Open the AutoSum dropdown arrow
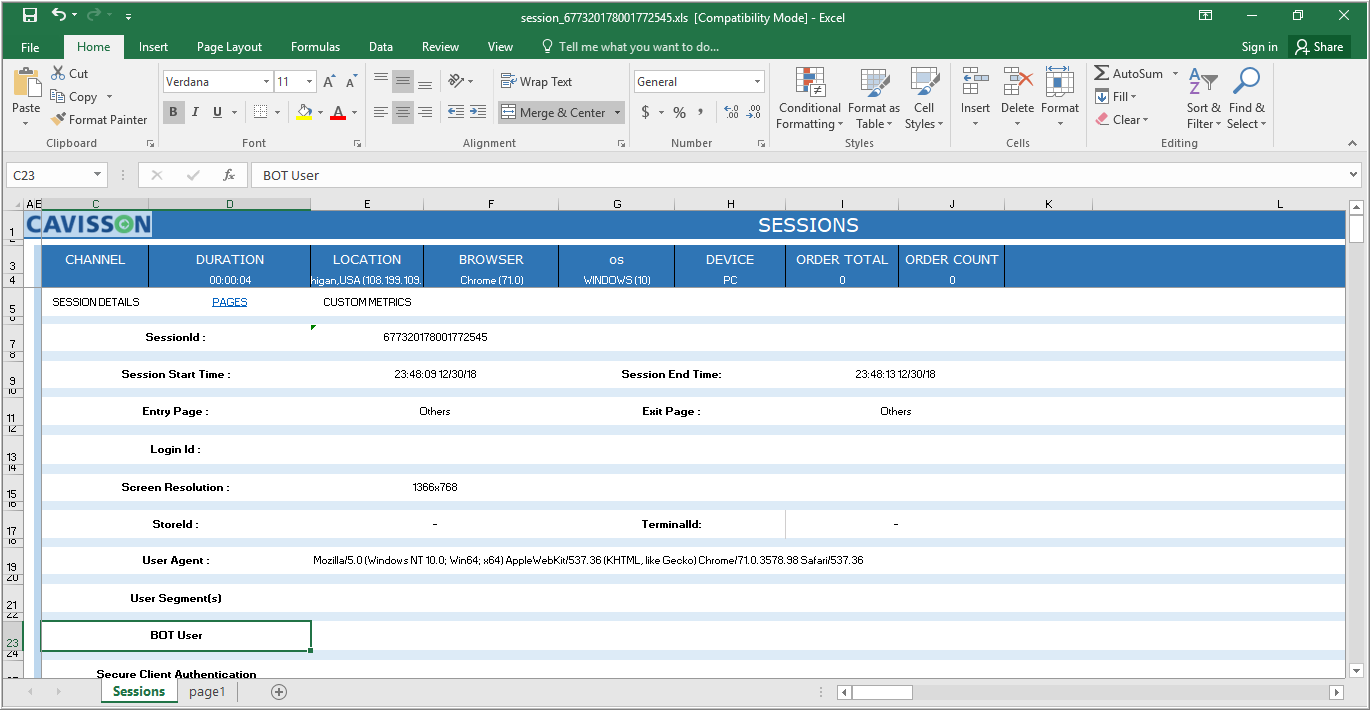1370x710 pixels. tap(1176, 74)
